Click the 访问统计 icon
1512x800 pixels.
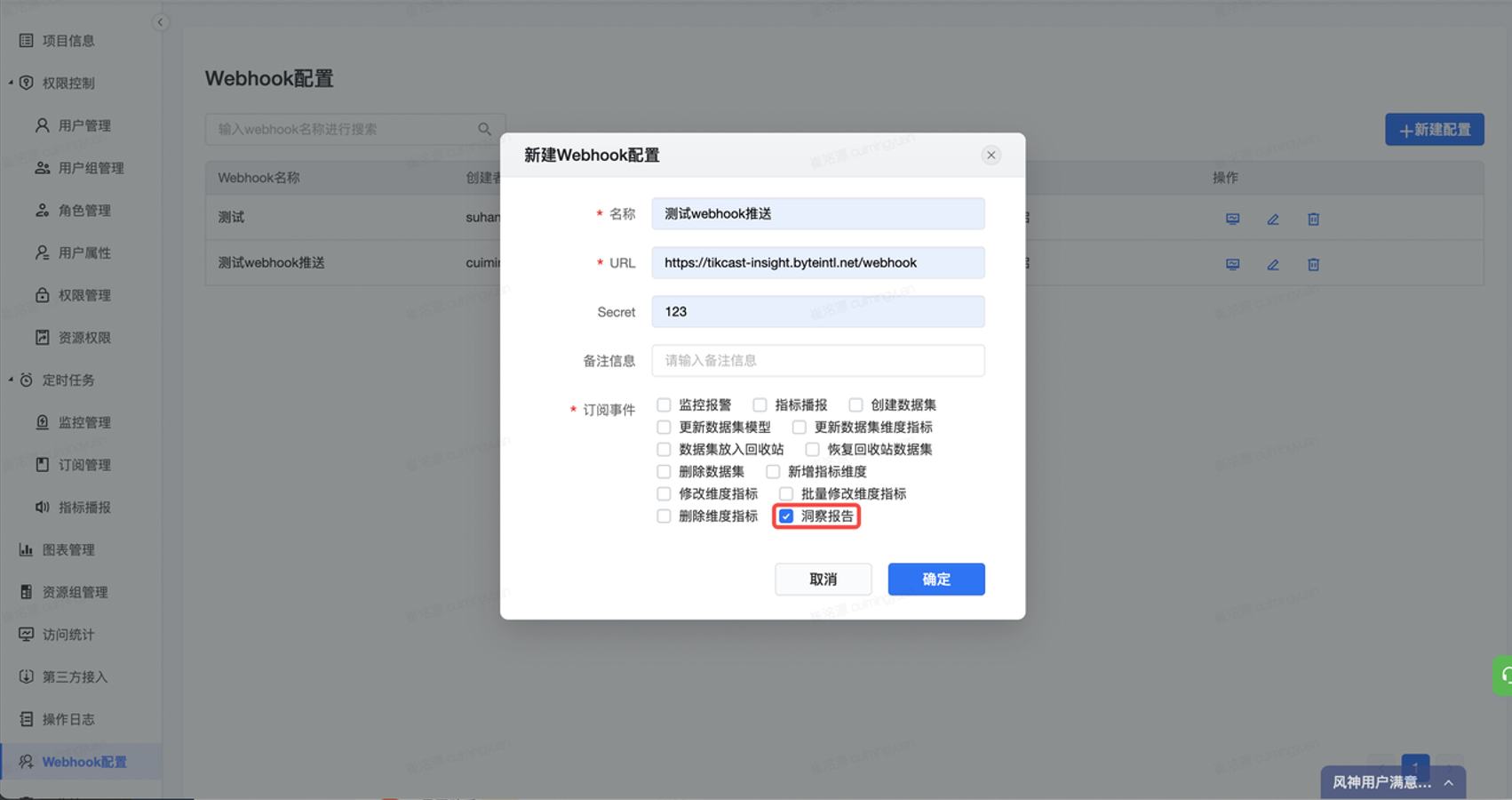[x=27, y=635]
